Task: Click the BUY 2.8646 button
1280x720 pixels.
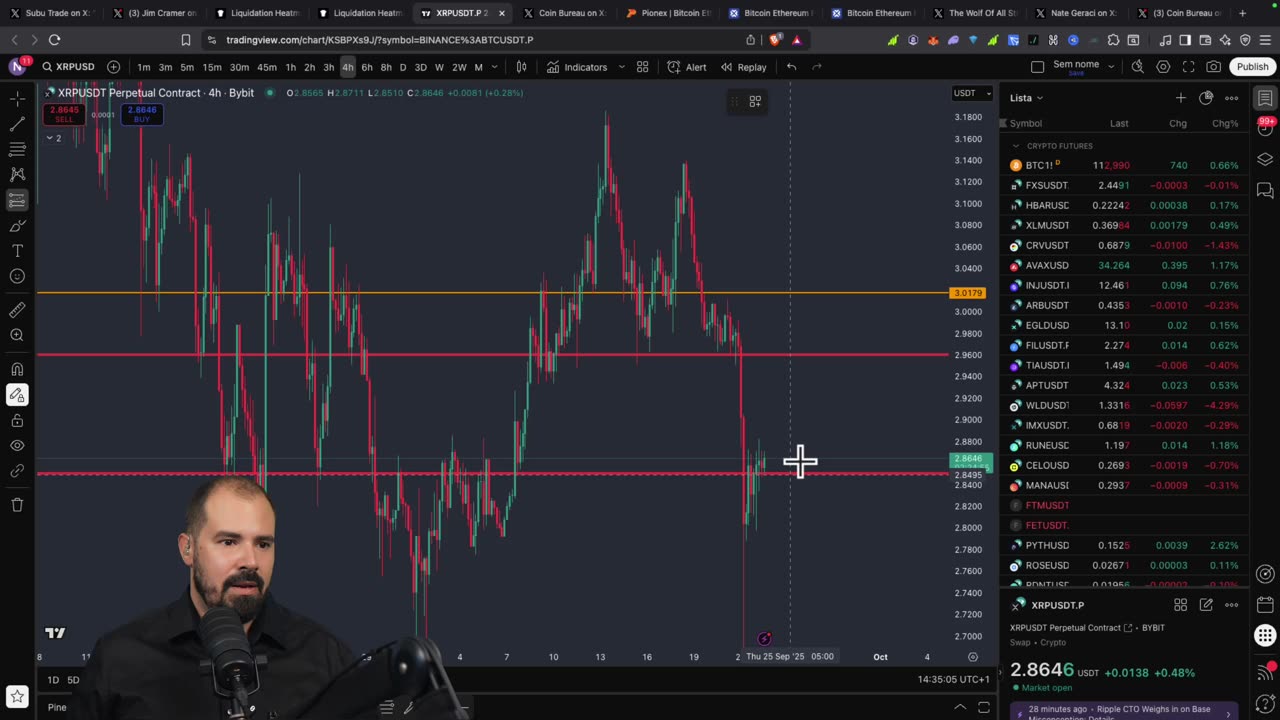Action: click(x=142, y=114)
